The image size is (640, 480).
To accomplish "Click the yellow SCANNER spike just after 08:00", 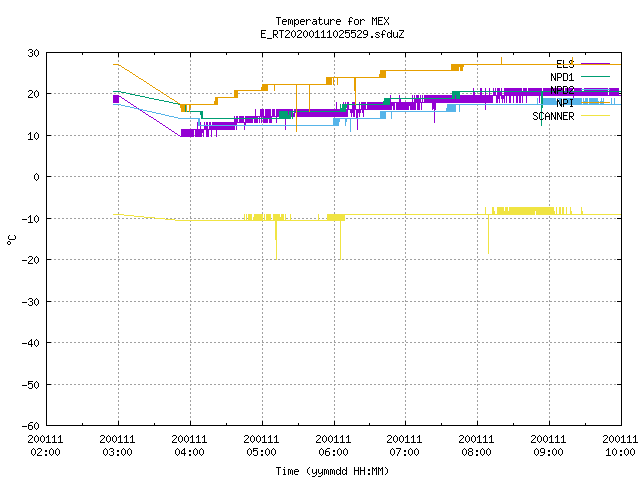I will tap(488, 234).
